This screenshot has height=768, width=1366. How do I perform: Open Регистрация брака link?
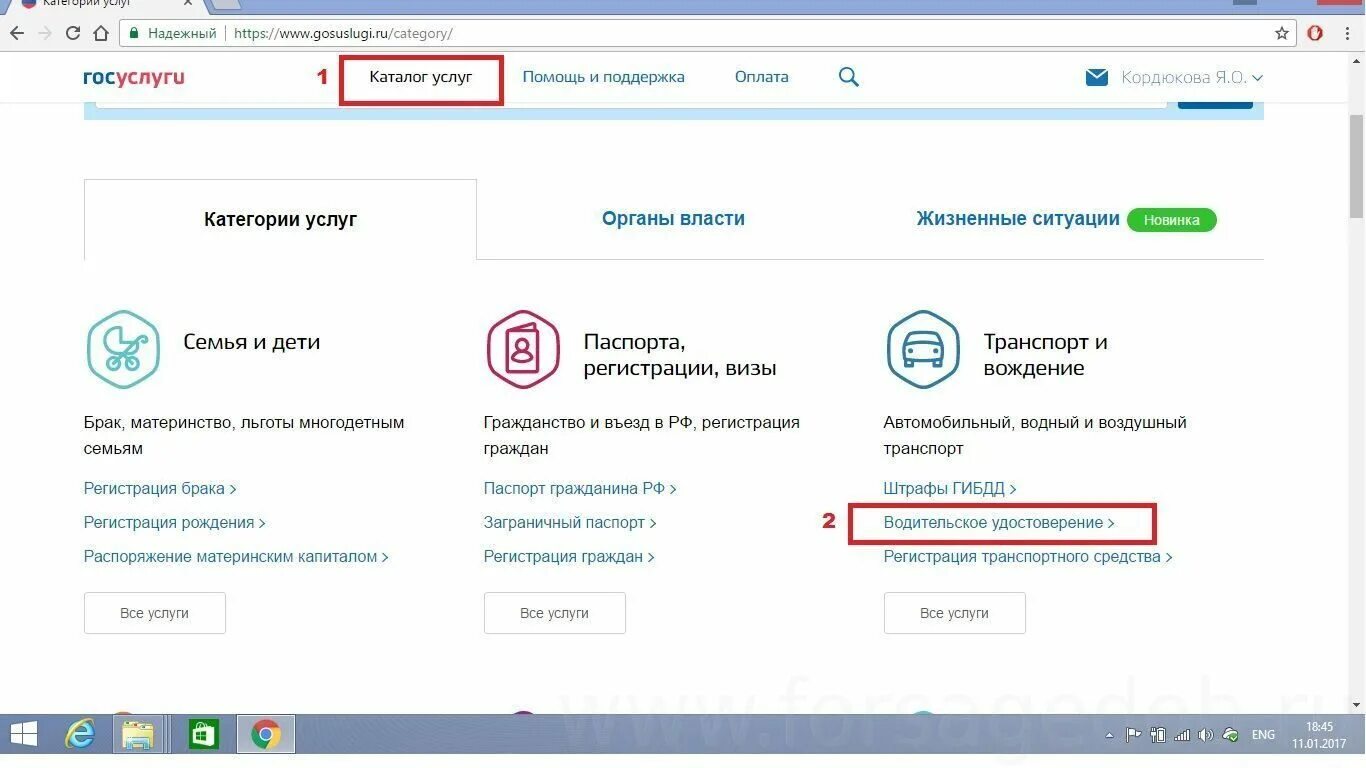160,489
